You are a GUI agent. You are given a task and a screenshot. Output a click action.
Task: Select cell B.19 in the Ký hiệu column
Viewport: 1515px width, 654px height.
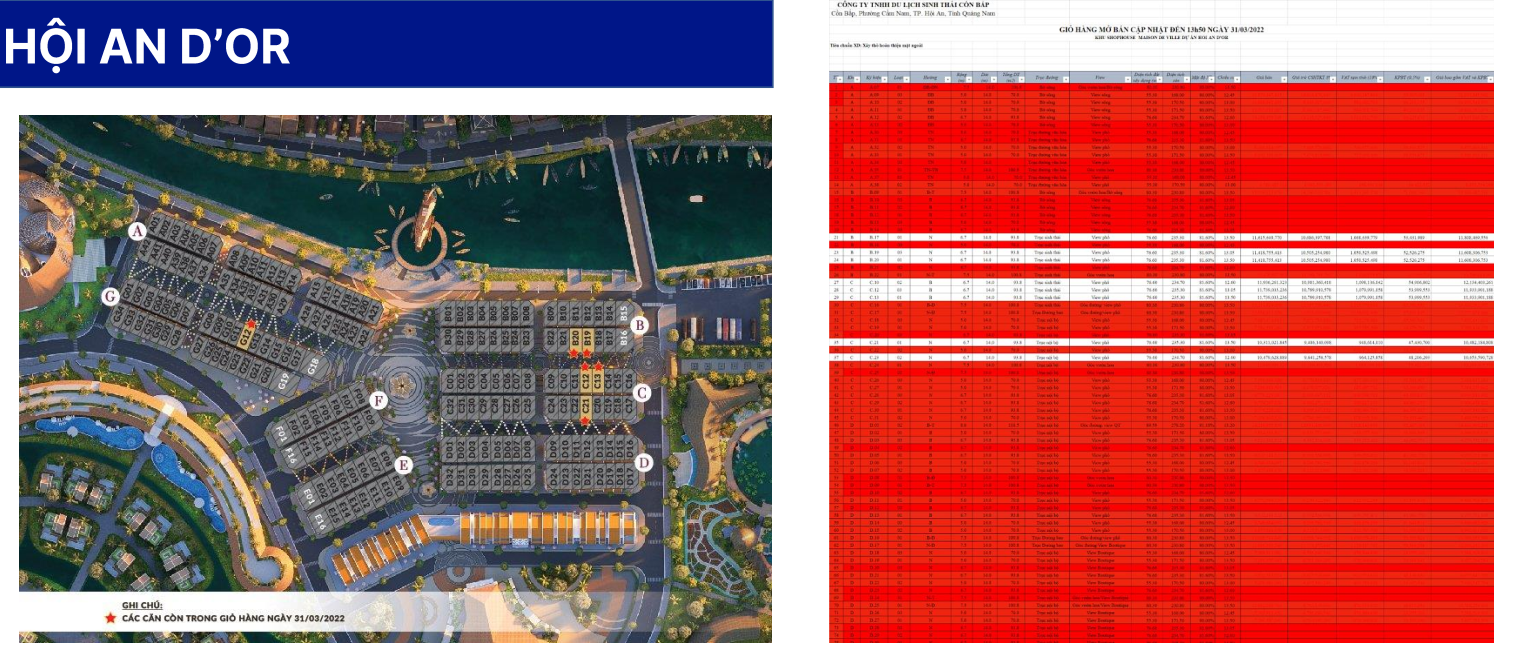point(875,253)
